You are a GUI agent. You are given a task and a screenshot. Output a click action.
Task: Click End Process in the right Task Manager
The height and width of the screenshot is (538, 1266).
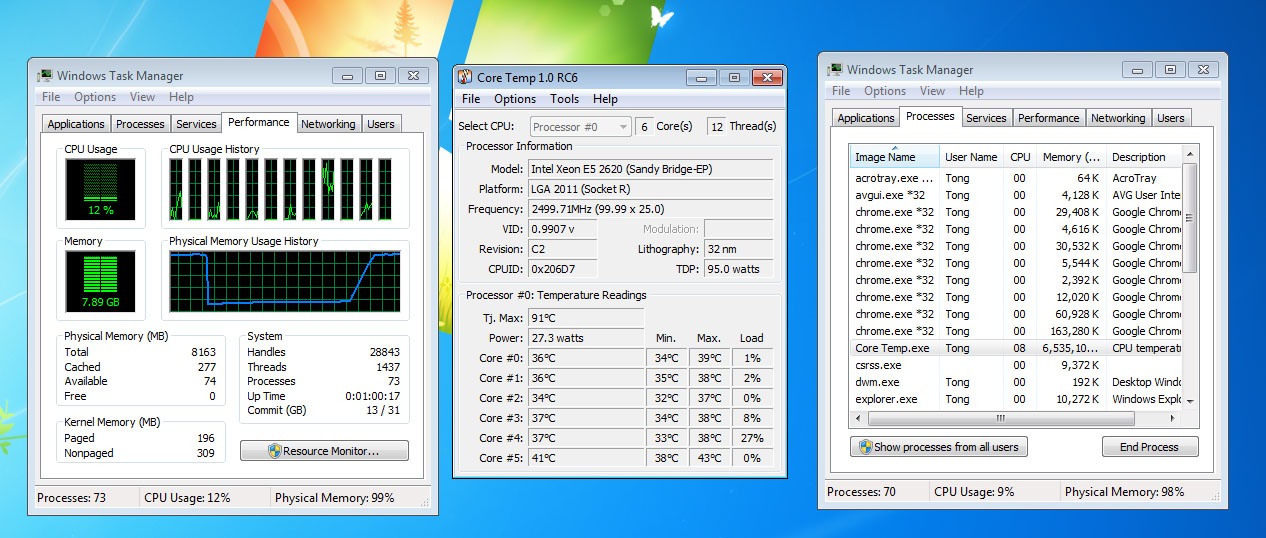point(1149,447)
